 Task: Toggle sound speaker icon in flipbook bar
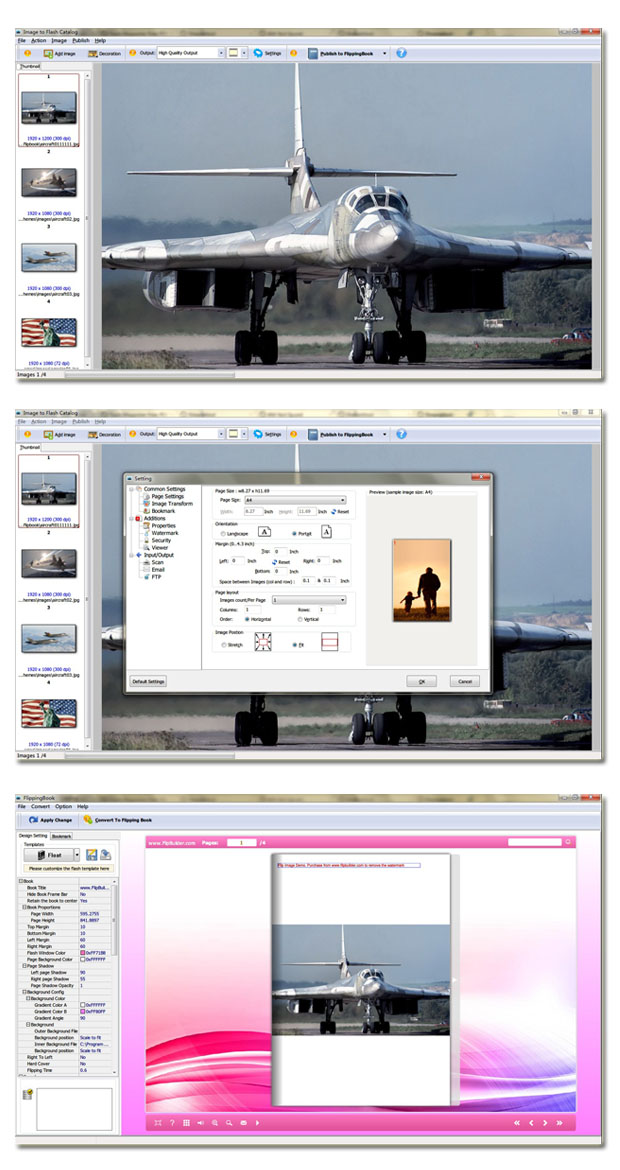coord(201,1122)
